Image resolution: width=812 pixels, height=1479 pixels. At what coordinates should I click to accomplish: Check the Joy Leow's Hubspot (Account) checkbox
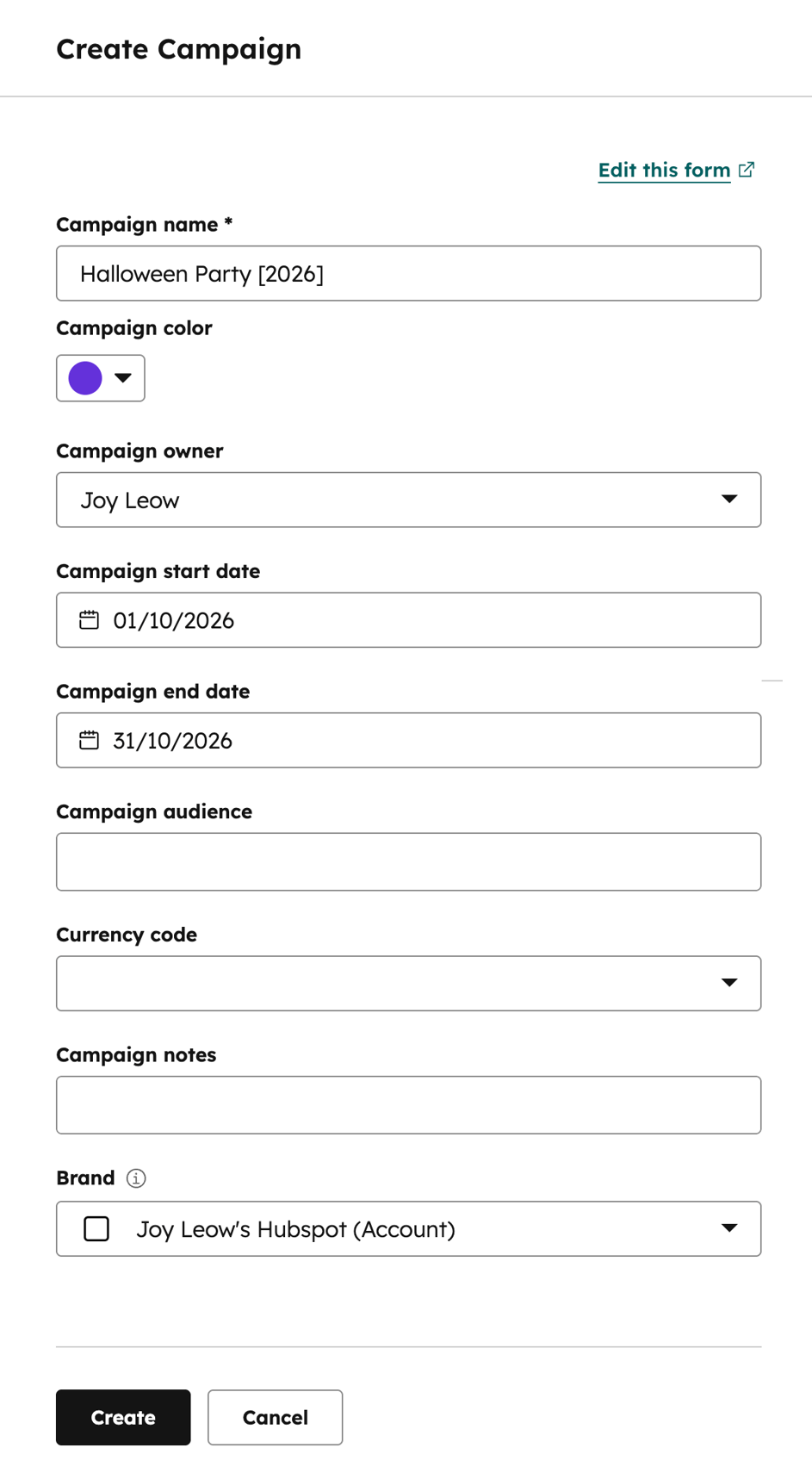(x=96, y=1228)
